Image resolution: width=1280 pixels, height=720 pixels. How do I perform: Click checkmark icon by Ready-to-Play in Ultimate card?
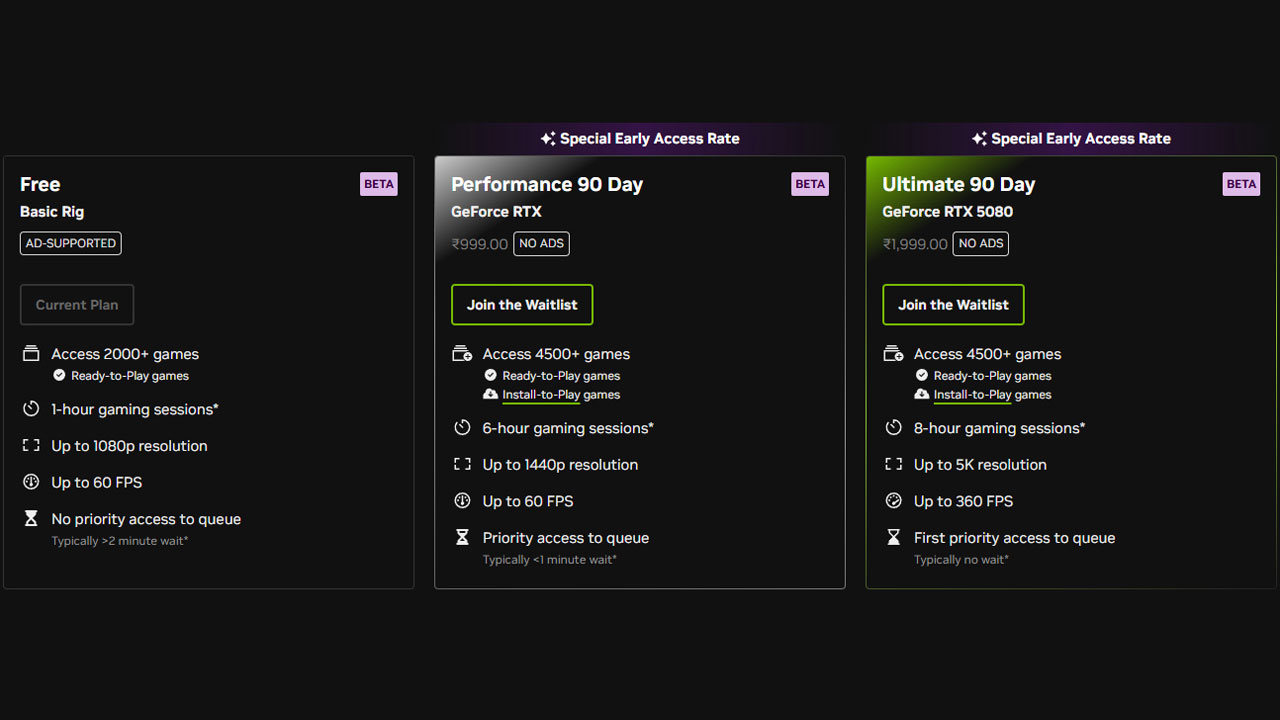(921, 376)
